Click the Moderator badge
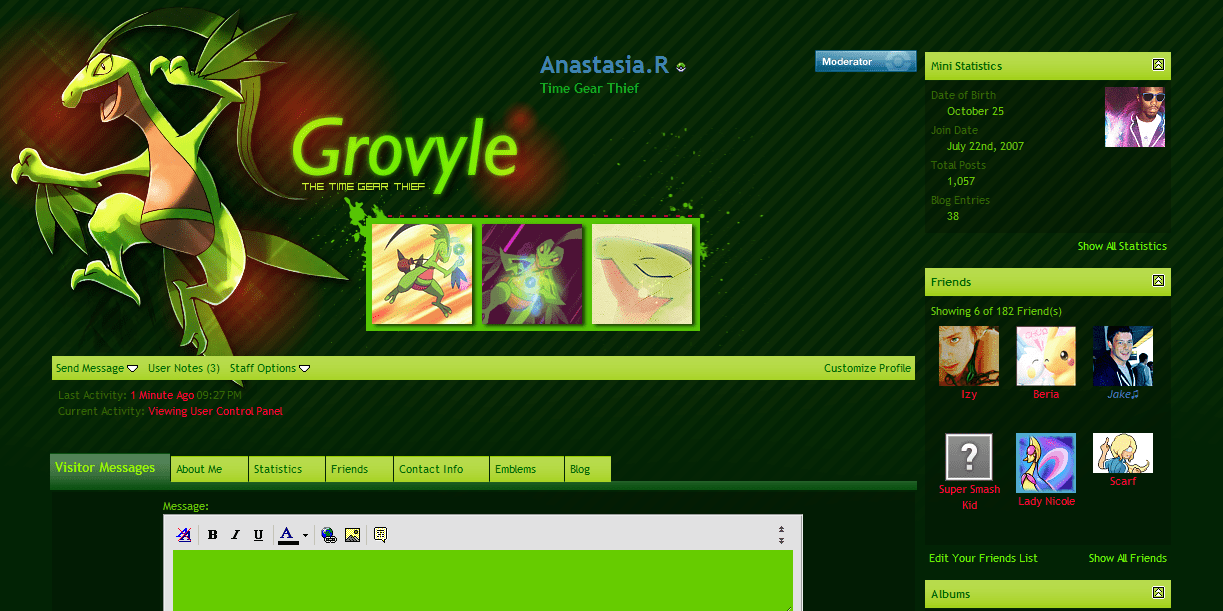Screen dimensions: 1223x611 tap(866, 61)
